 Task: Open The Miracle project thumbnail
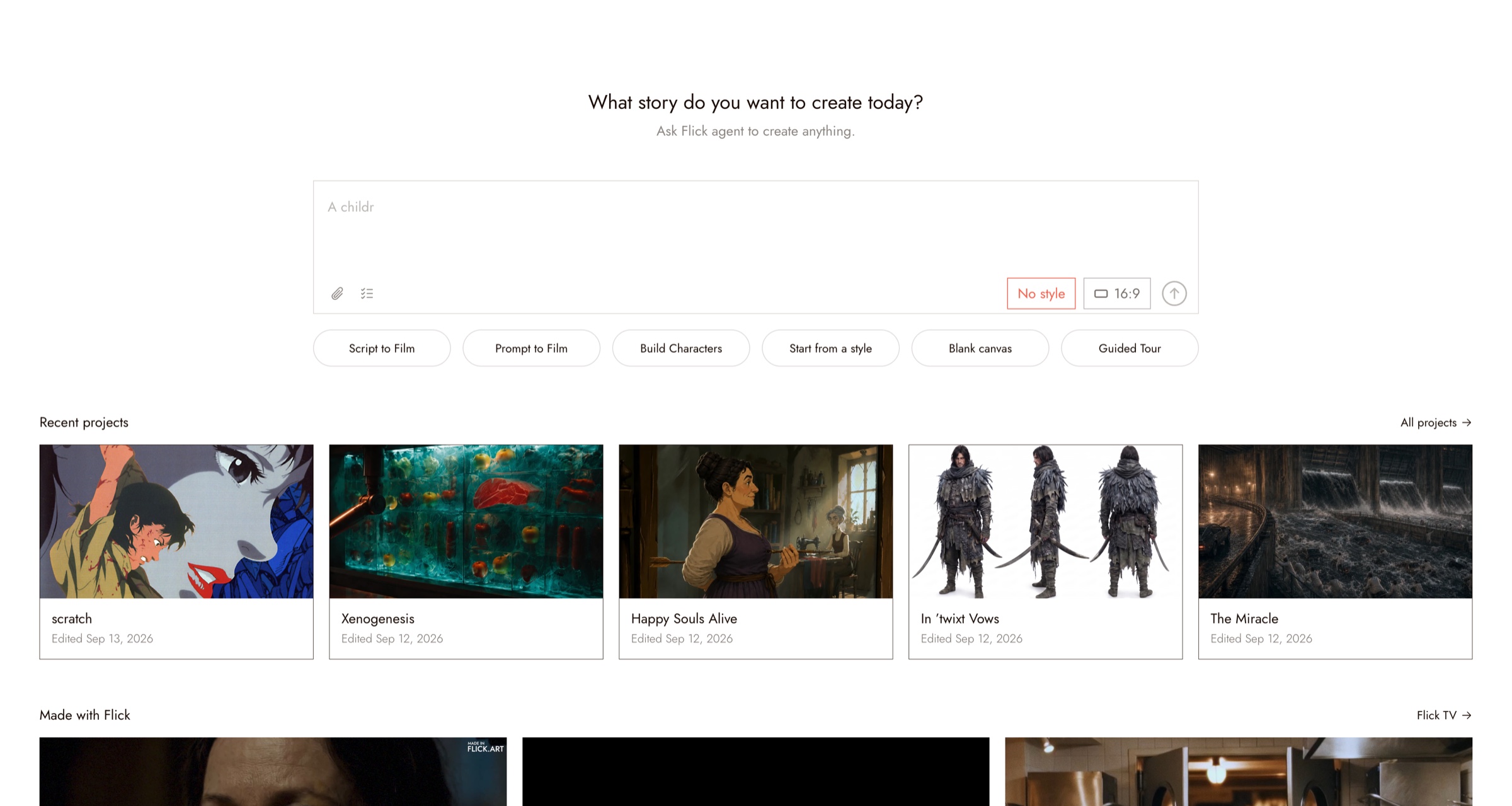[x=1336, y=521]
